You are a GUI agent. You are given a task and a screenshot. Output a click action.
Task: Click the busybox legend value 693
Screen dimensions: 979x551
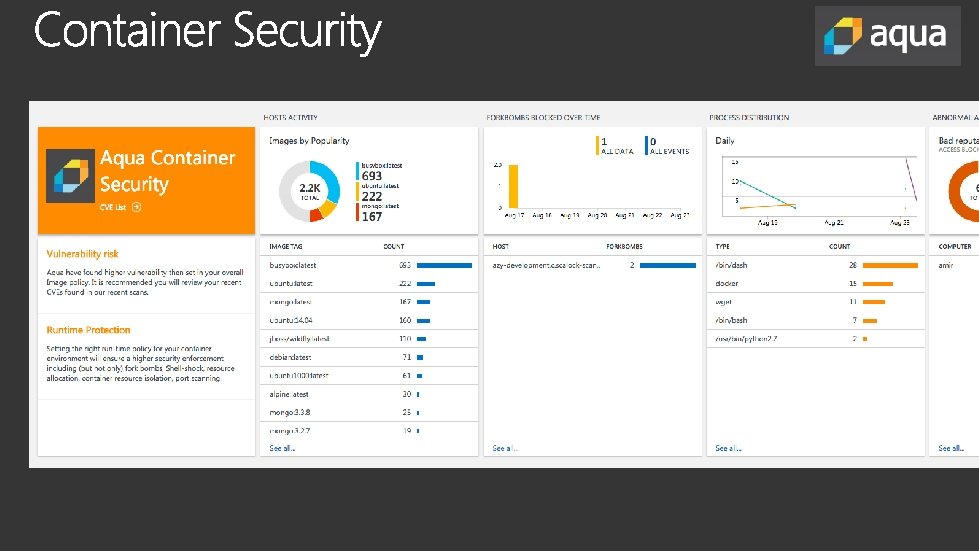pyautogui.click(x=371, y=176)
